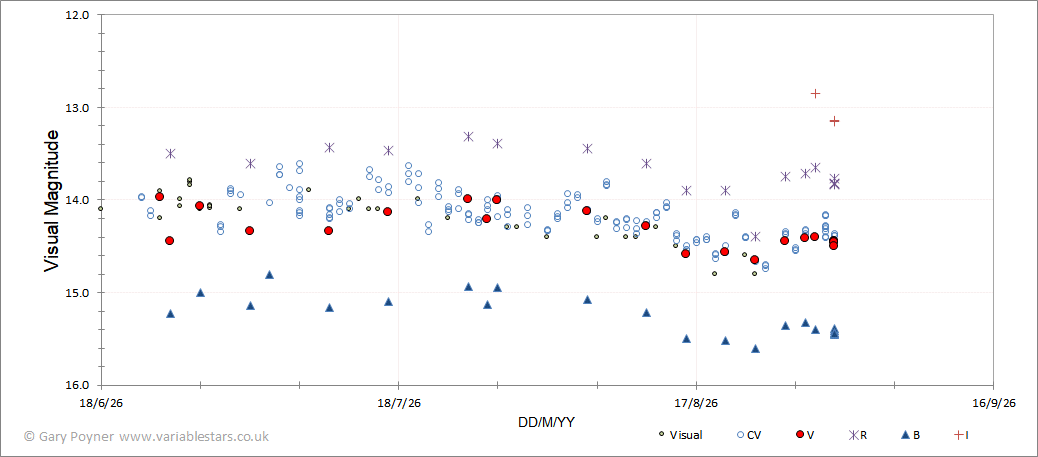Click the 12.0 y-axis label

tap(79, 15)
